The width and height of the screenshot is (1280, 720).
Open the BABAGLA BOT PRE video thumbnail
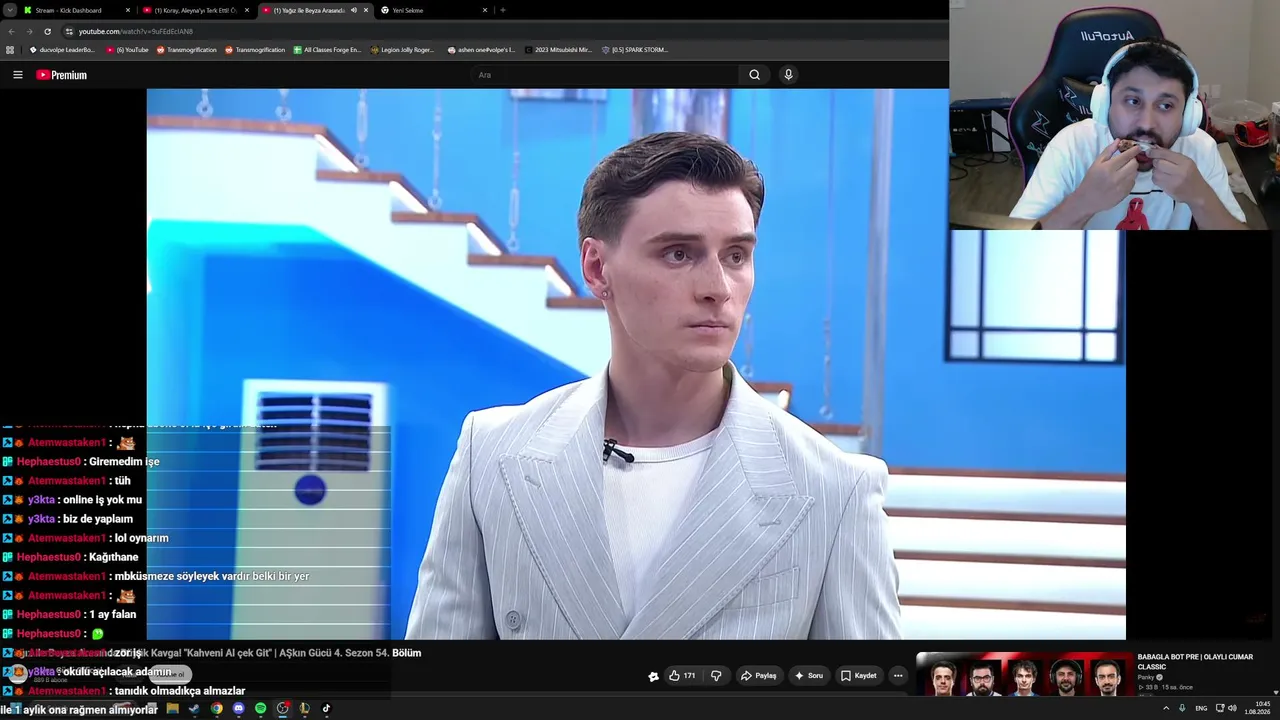(1024, 675)
